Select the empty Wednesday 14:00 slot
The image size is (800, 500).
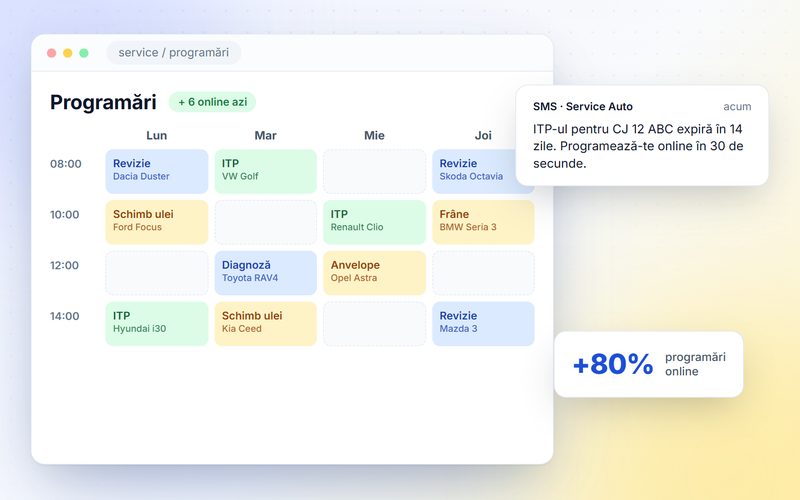point(374,323)
